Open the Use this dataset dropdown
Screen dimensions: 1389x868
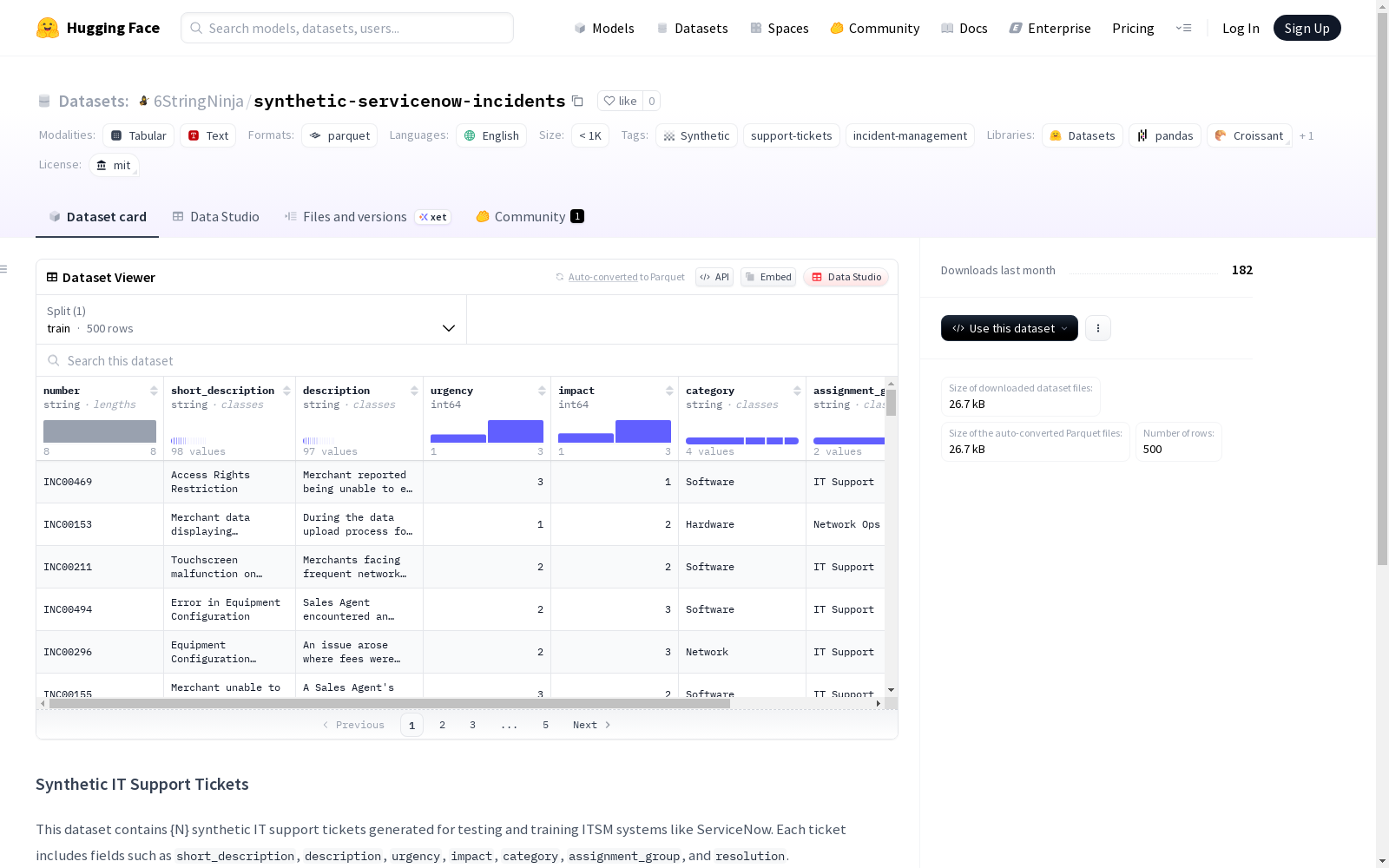1010,328
